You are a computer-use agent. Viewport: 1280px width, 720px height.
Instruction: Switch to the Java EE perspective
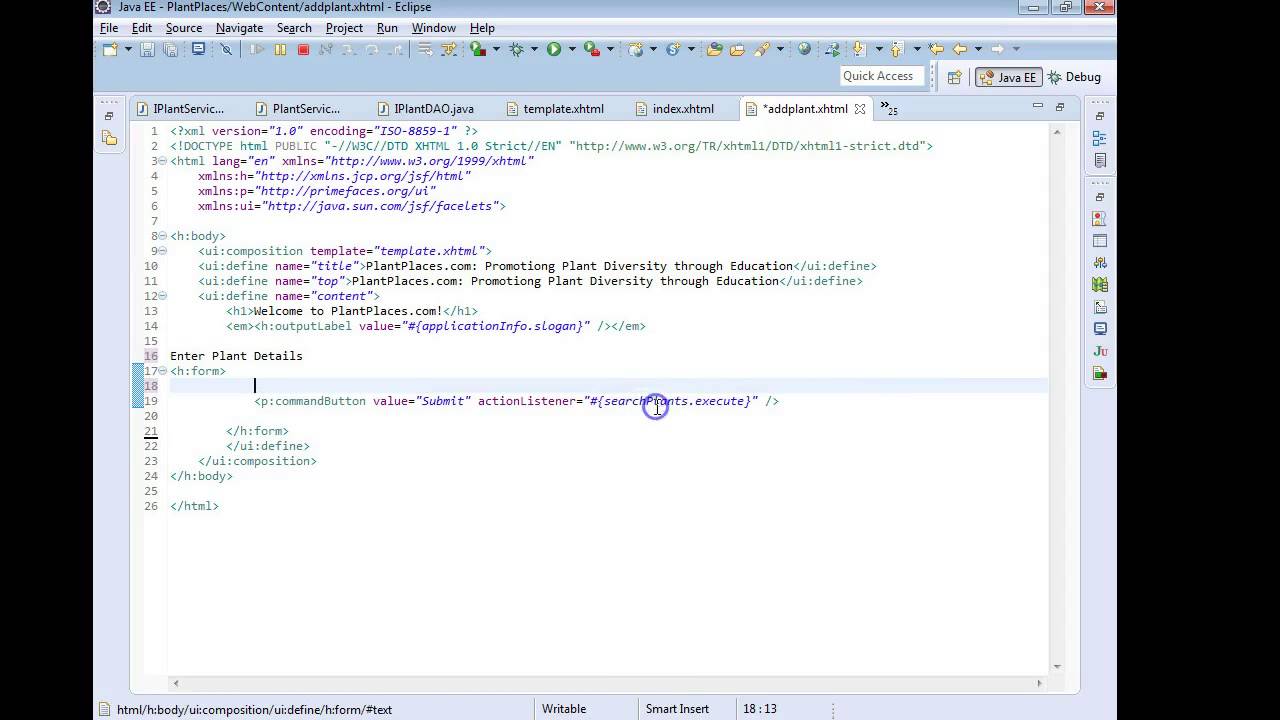click(1008, 77)
